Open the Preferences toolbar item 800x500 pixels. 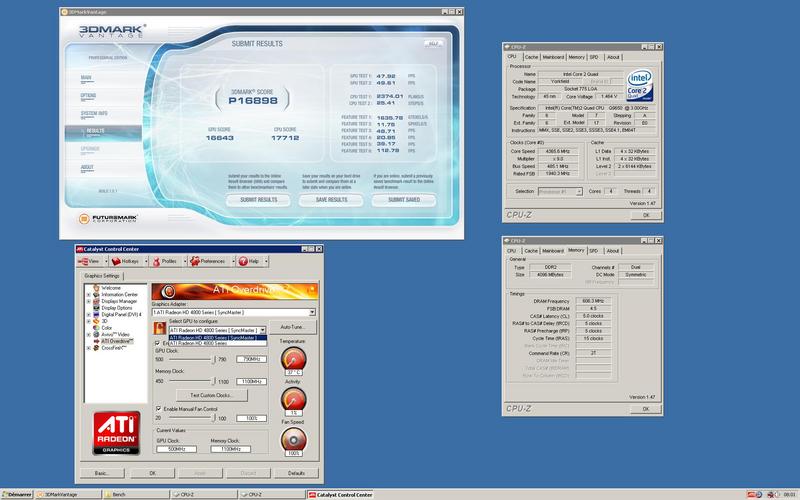coord(208,261)
